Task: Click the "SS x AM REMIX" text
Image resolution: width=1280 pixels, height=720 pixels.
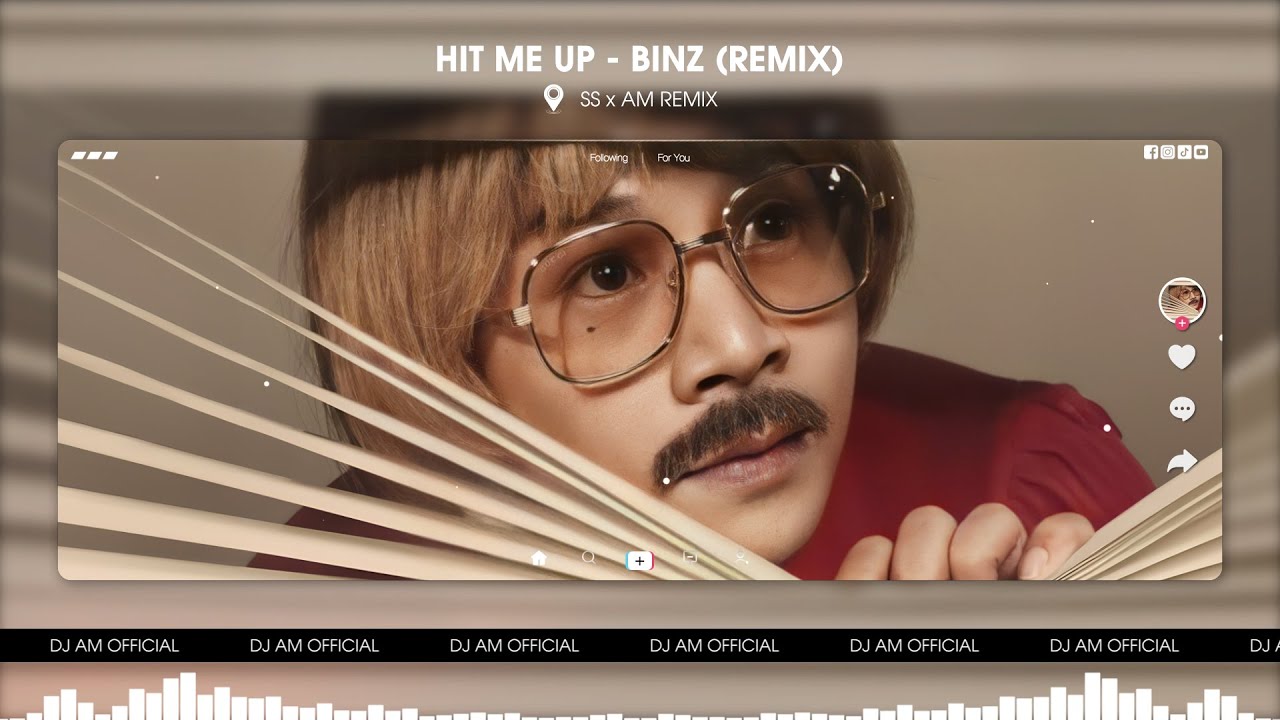Action: (x=648, y=99)
